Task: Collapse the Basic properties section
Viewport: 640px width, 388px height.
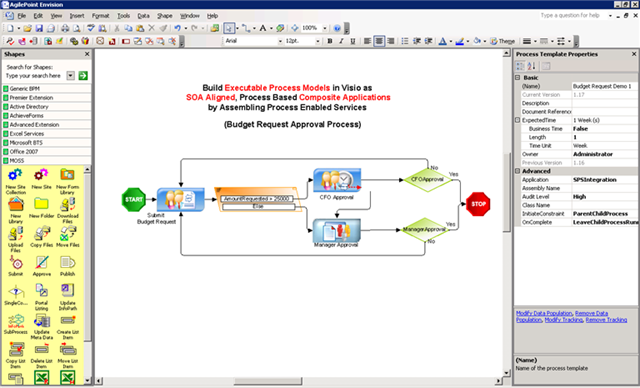Action: tap(518, 78)
